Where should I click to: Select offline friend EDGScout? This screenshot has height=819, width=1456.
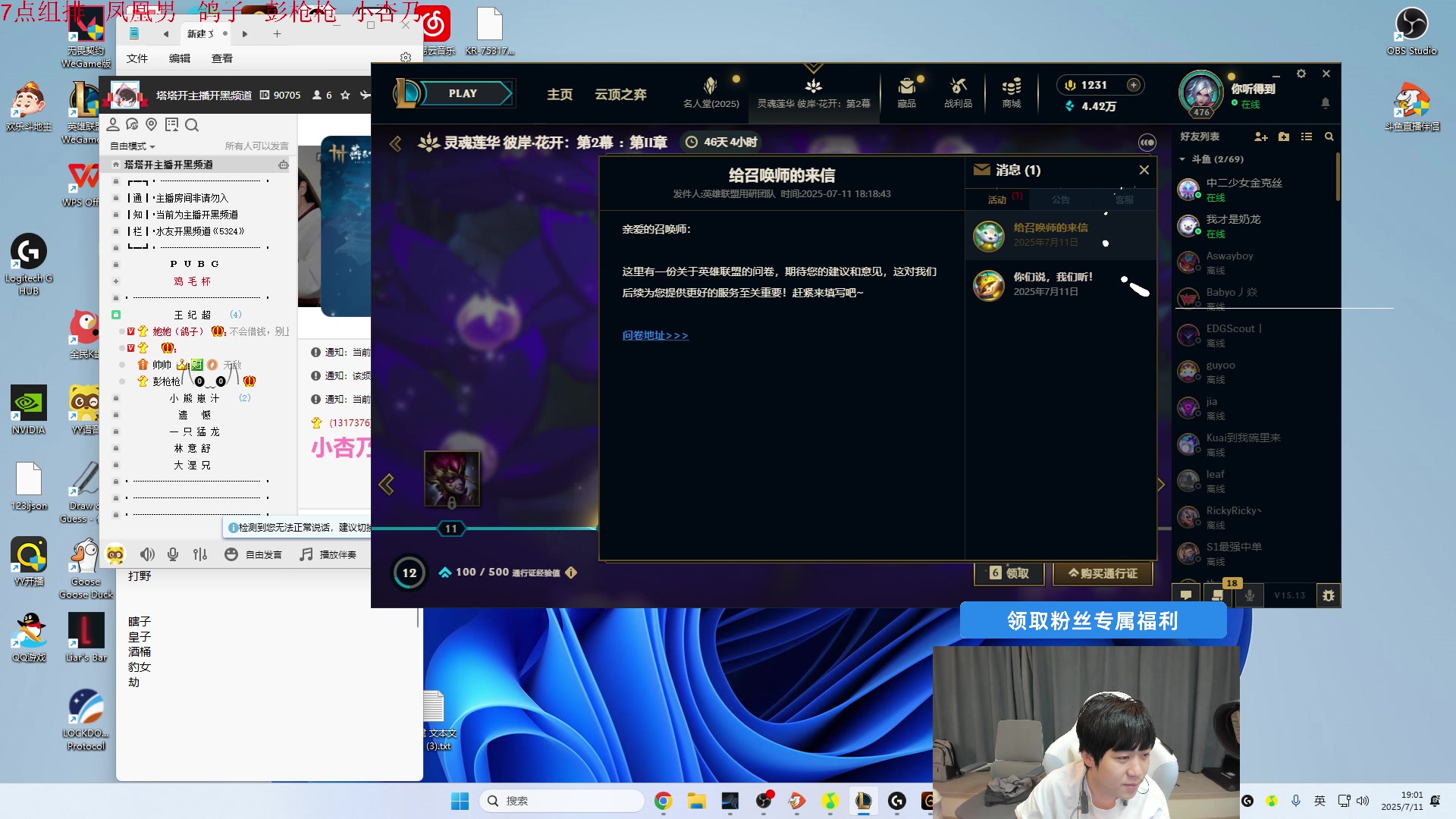[x=1255, y=335]
